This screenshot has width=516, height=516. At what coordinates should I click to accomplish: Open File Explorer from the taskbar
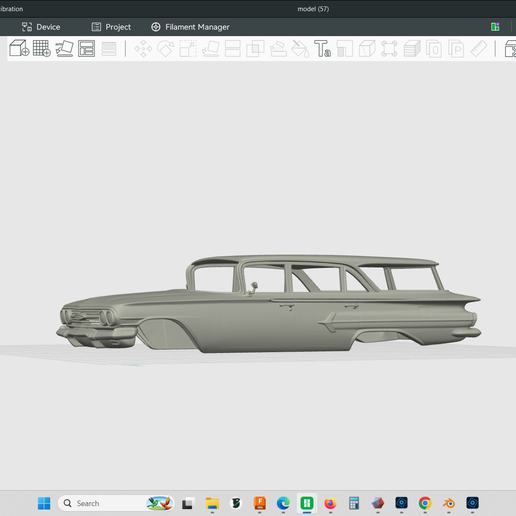[x=212, y=503]
